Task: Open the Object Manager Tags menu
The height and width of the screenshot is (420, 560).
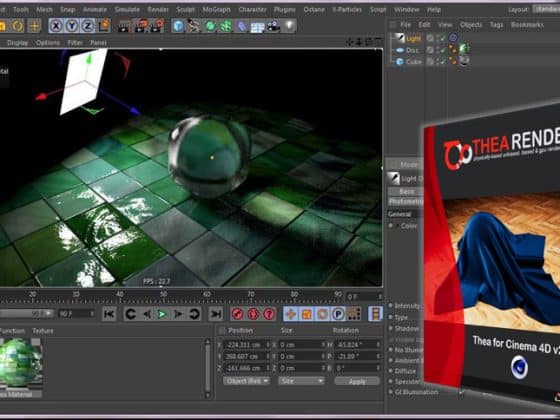Action: (x=496, y=25)
